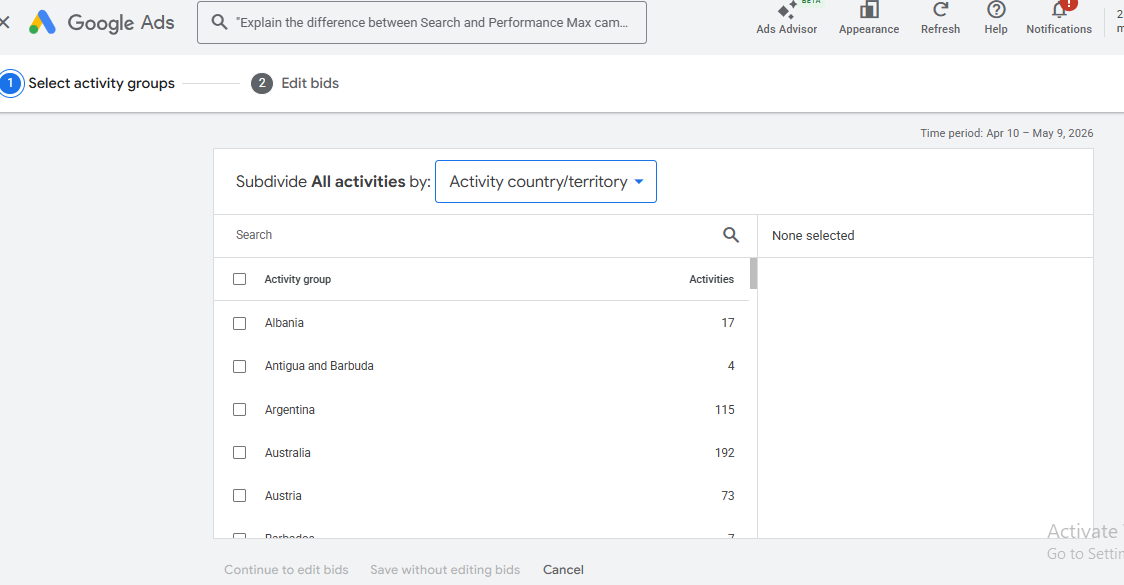Open Help question mark icon

point(996,9)
